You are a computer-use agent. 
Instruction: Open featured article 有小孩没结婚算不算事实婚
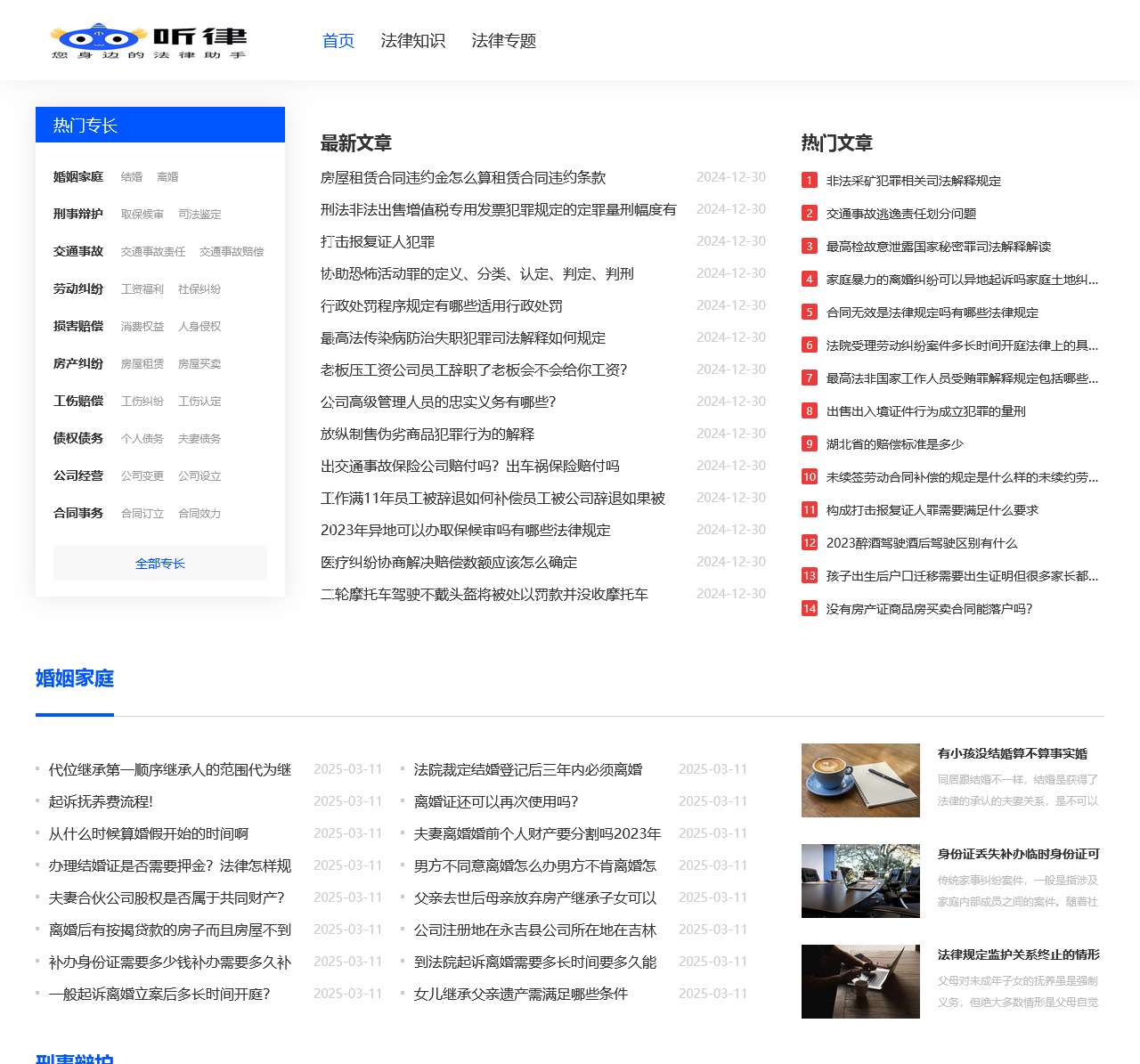coord(1013,754)
